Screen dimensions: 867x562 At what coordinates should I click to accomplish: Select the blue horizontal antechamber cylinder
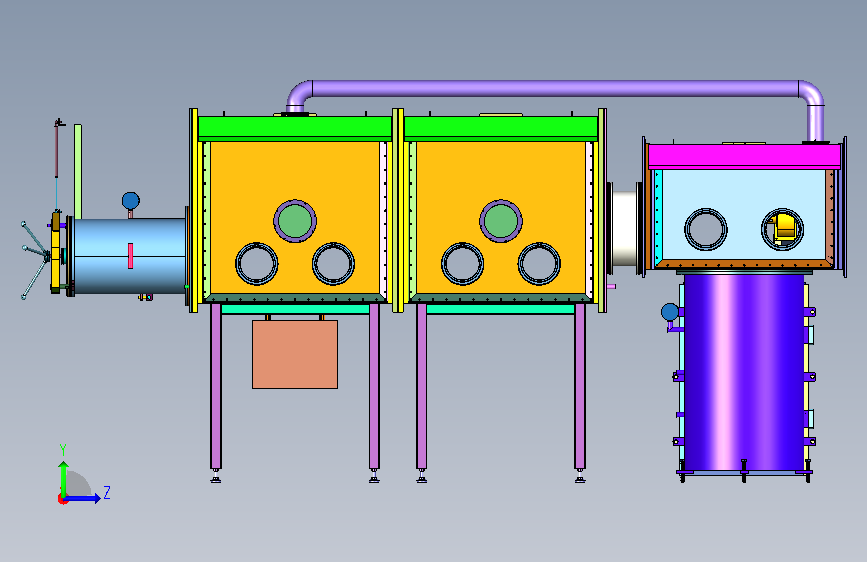129,256
